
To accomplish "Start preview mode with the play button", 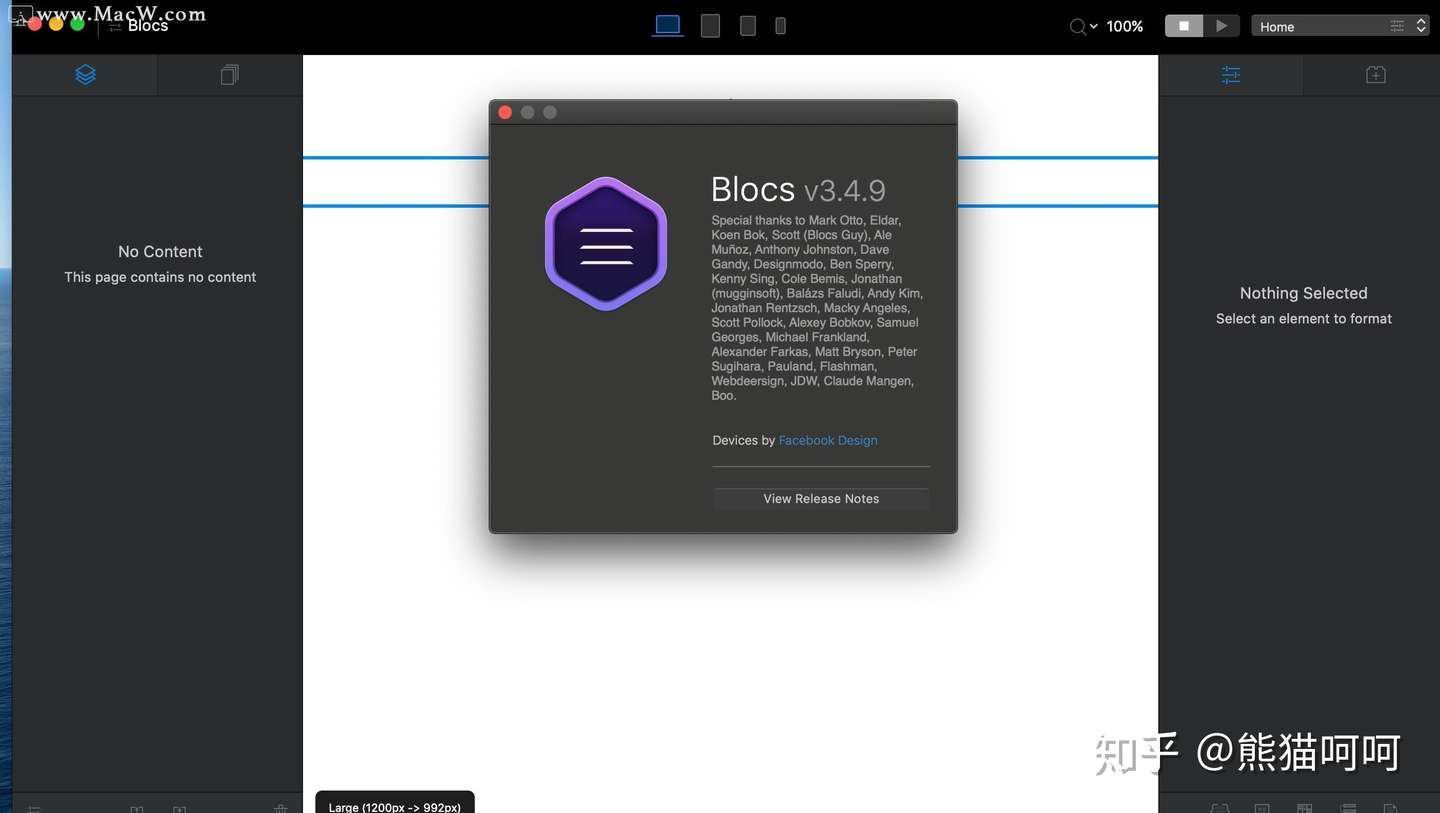I will coord(1221,26).
